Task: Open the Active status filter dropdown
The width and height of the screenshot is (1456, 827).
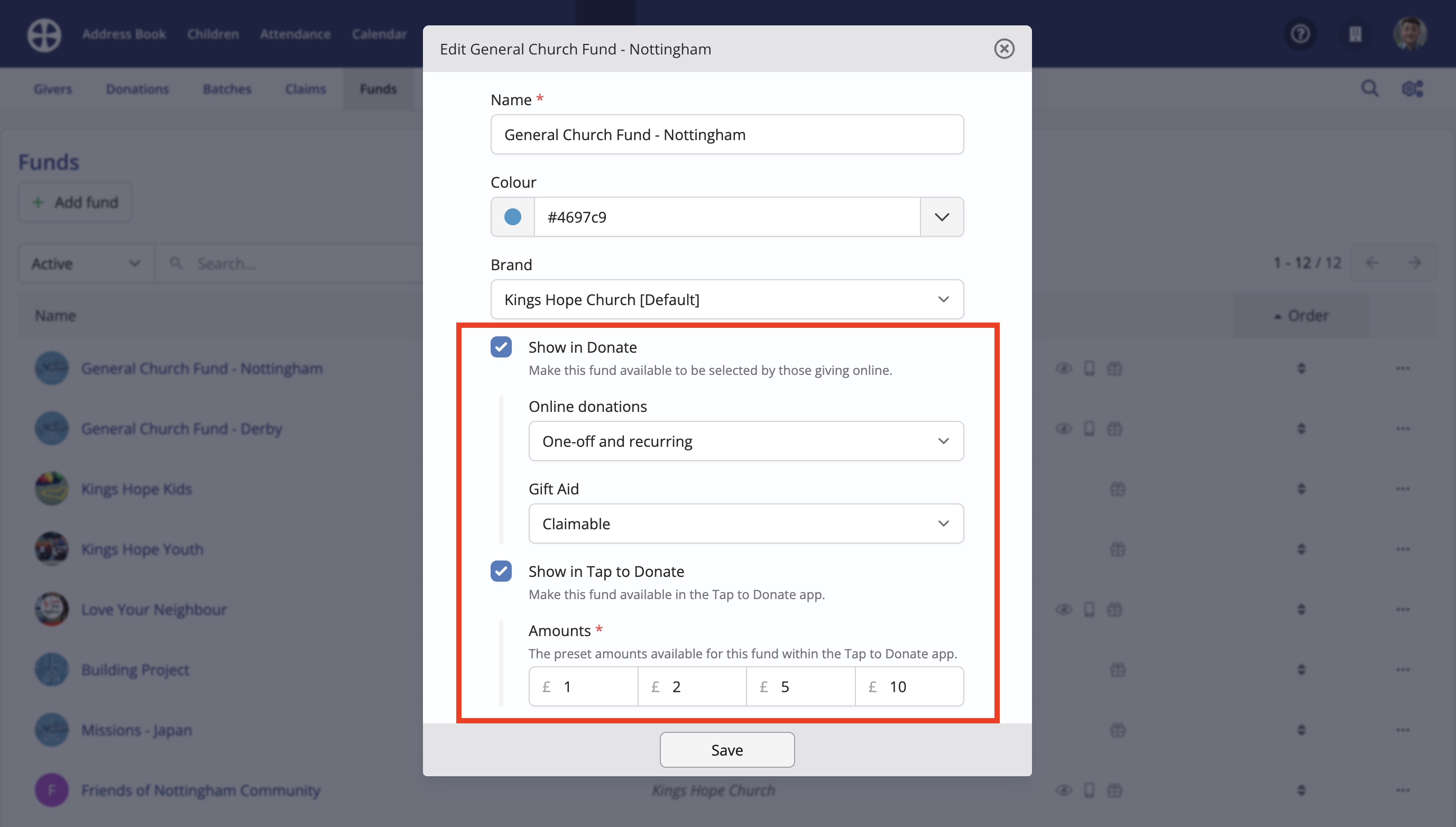Action: pyautogui.click(x=86, y=263)
